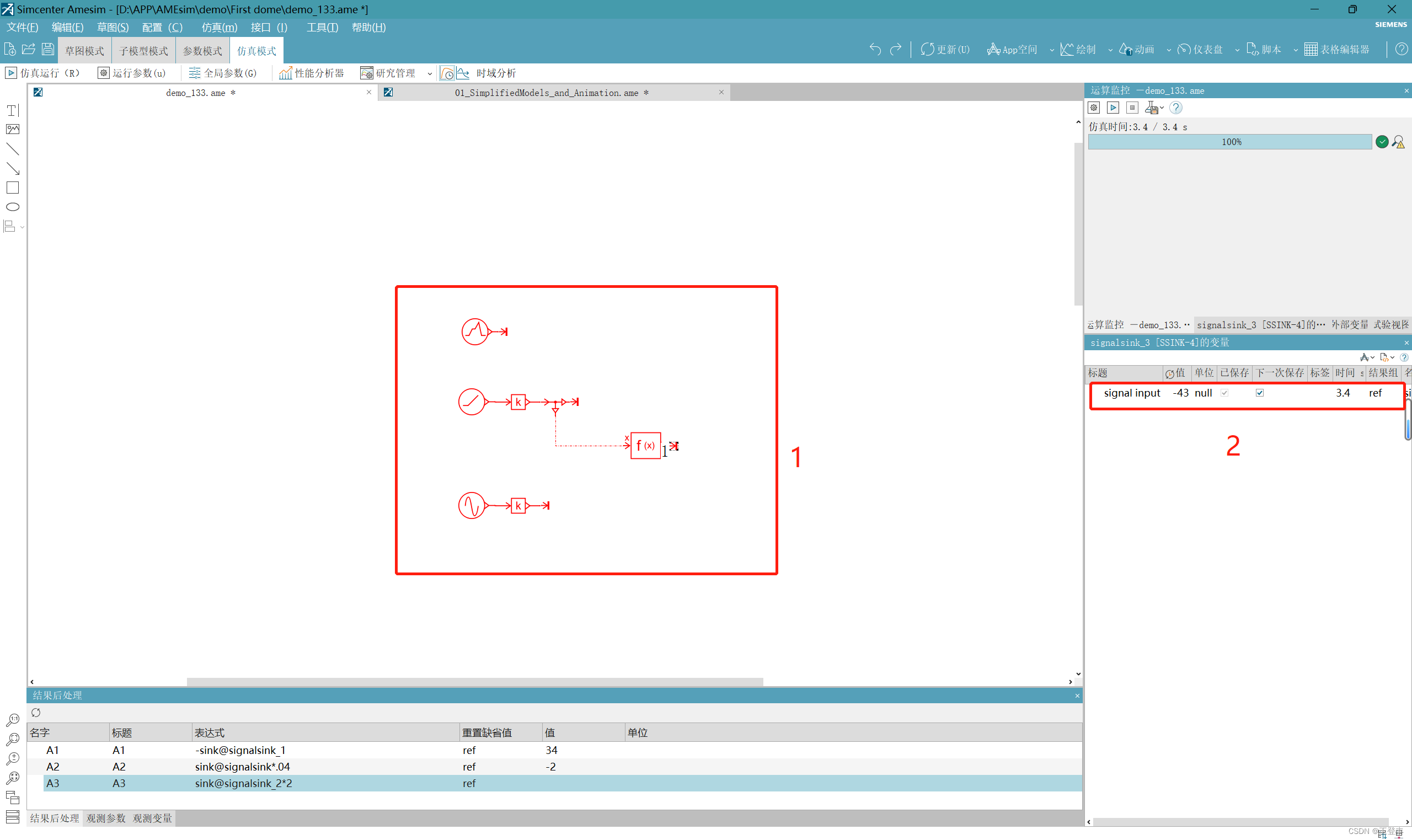Open run settings gear in monitor panel

tap(1094, 108)
